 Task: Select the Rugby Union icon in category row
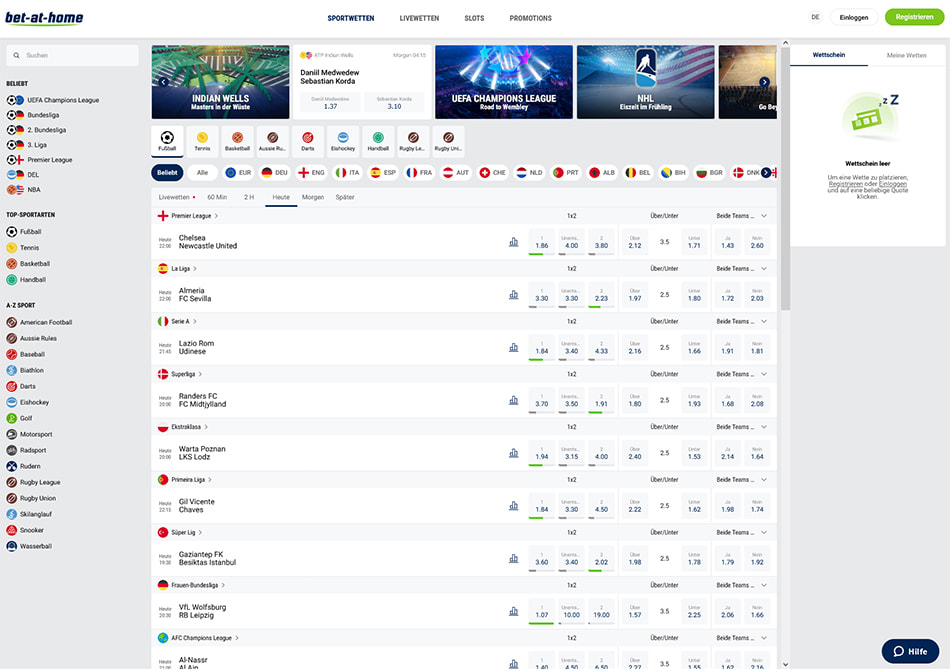pyautogui.click(x=448, y=141)
